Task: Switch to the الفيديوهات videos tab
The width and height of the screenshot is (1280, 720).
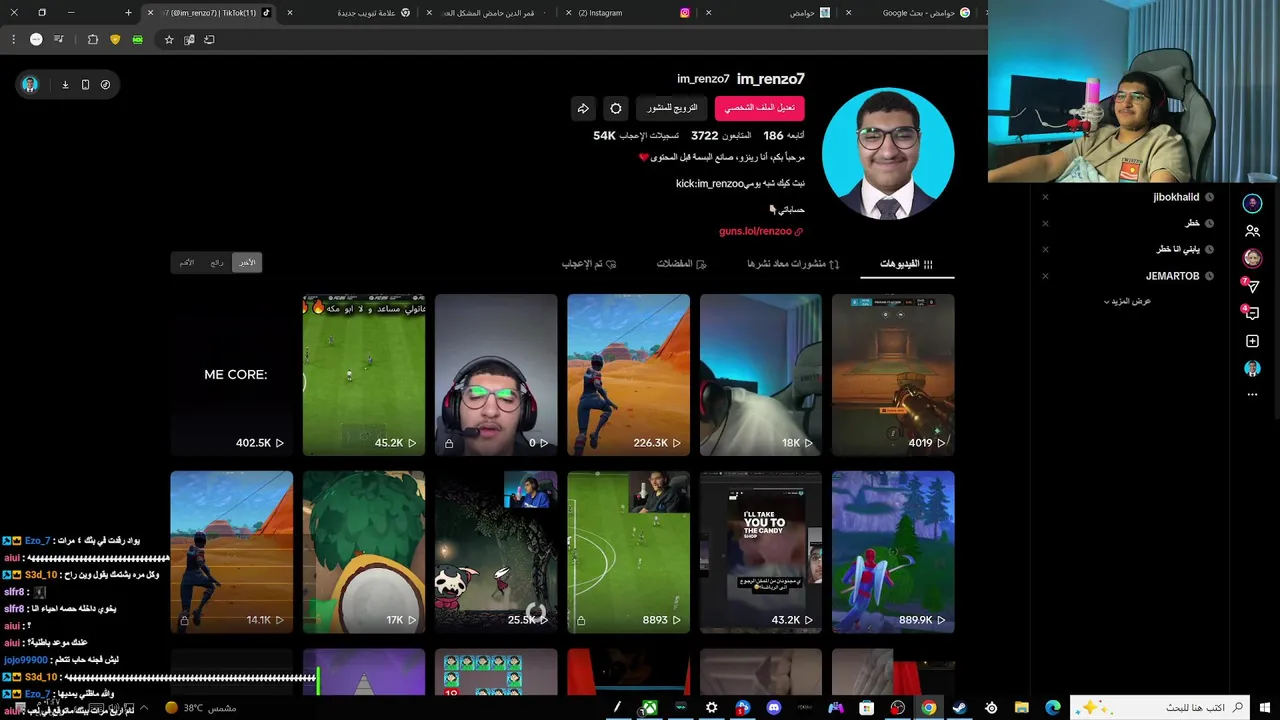Action: click(x=906, y=264)
